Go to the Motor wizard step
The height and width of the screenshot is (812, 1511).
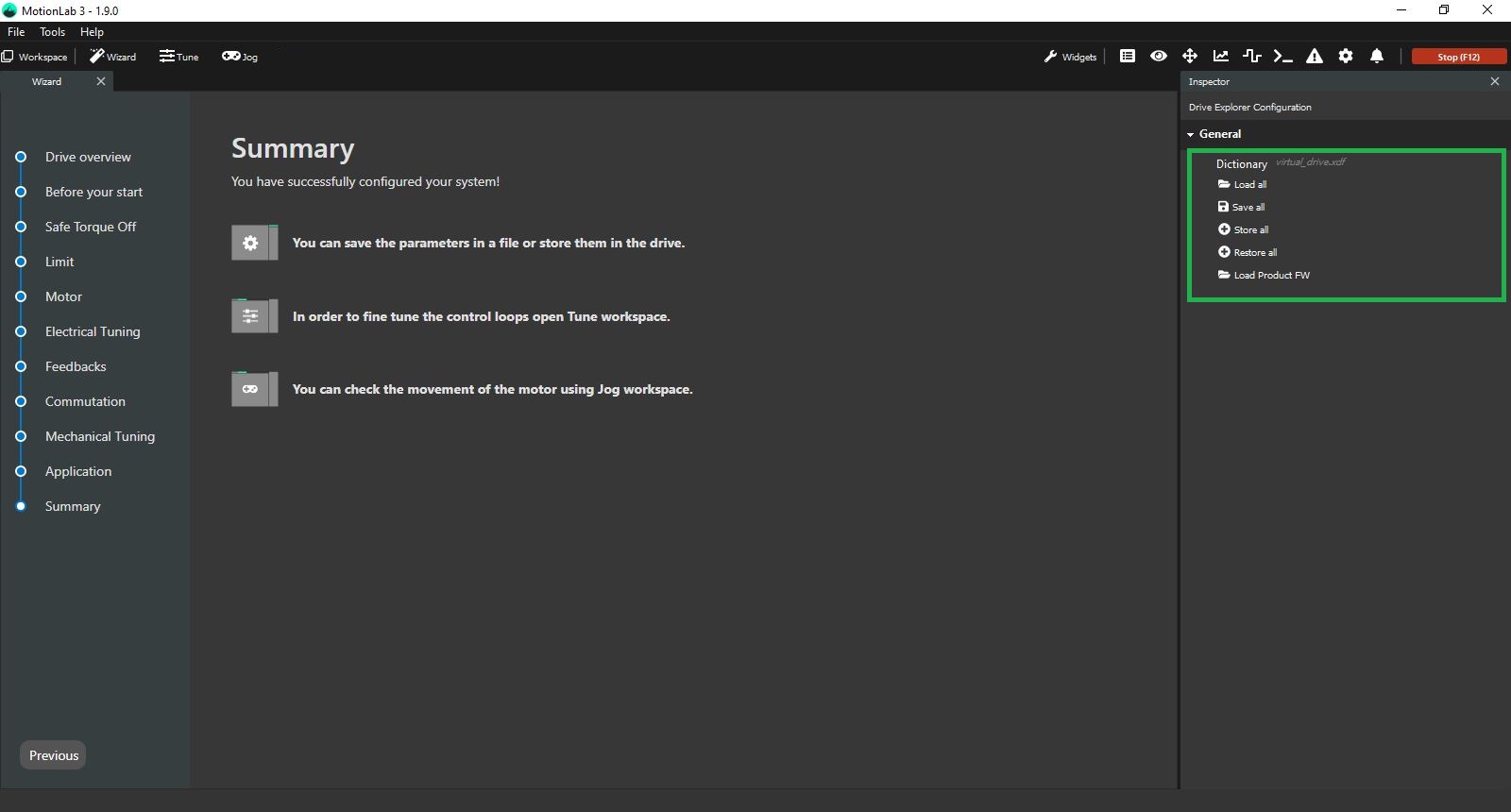click(63, 296)
